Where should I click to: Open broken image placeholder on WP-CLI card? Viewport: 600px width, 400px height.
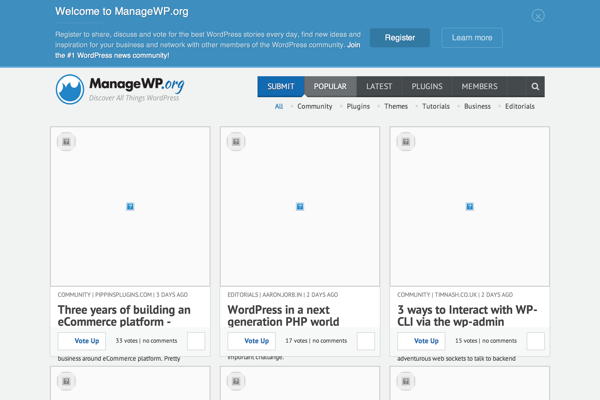click(470, 207)
